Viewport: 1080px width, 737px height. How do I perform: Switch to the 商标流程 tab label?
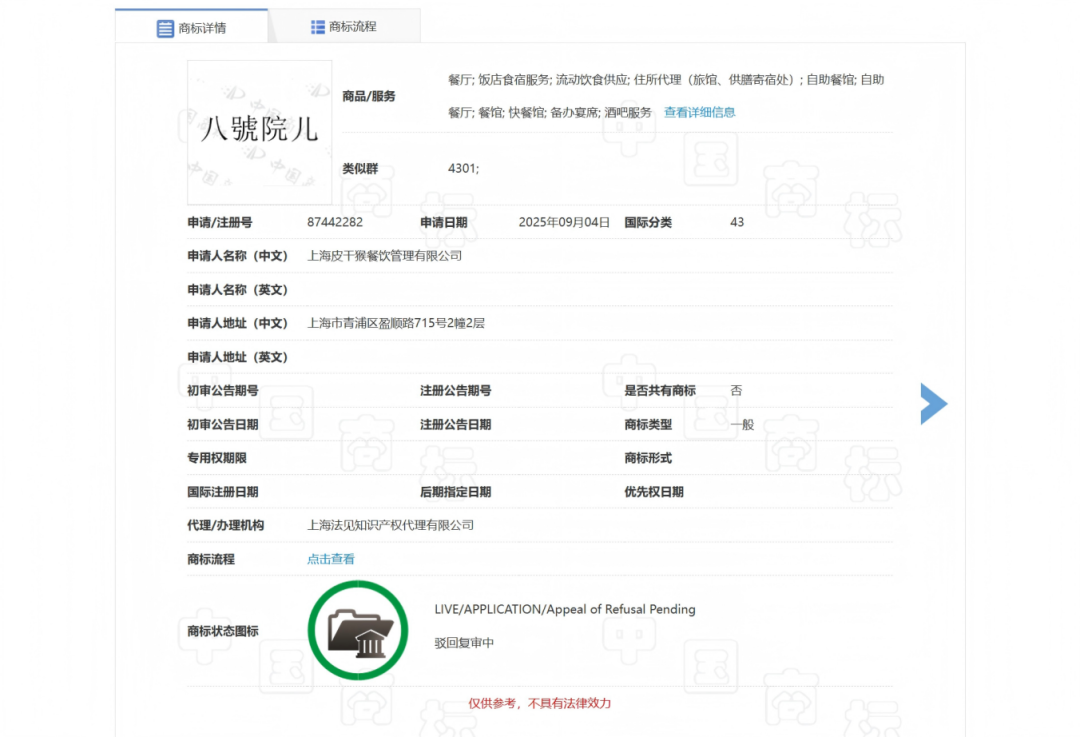pos(353,27)
